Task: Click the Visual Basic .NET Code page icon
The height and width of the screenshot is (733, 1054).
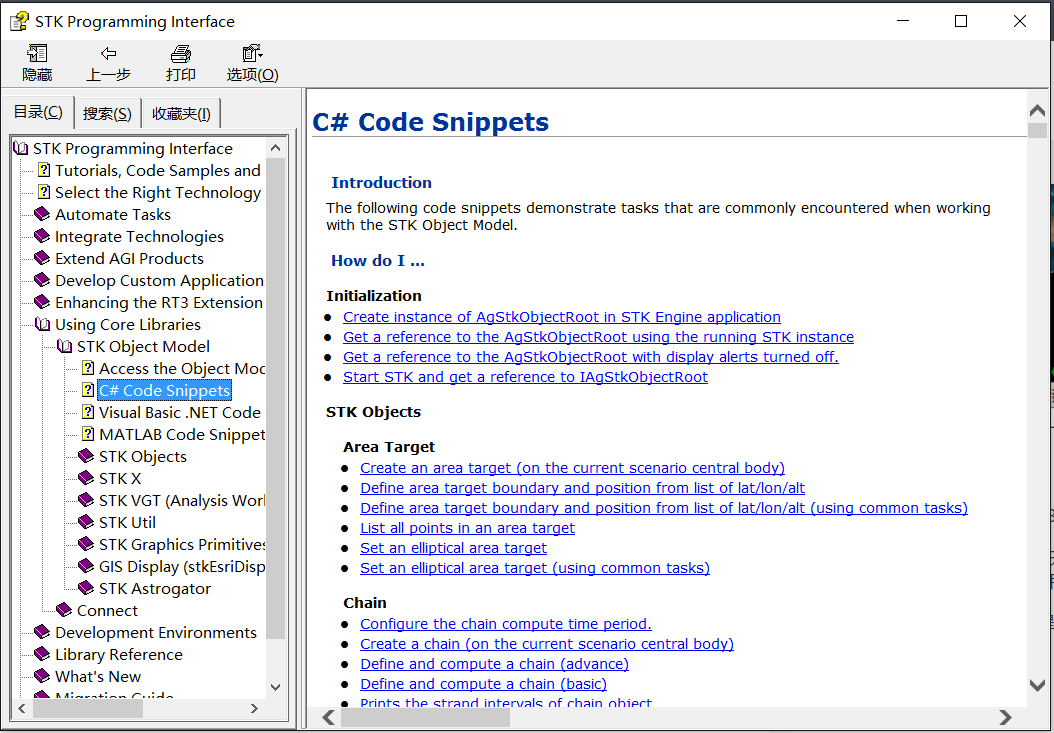Action: [x=88, y=412]
